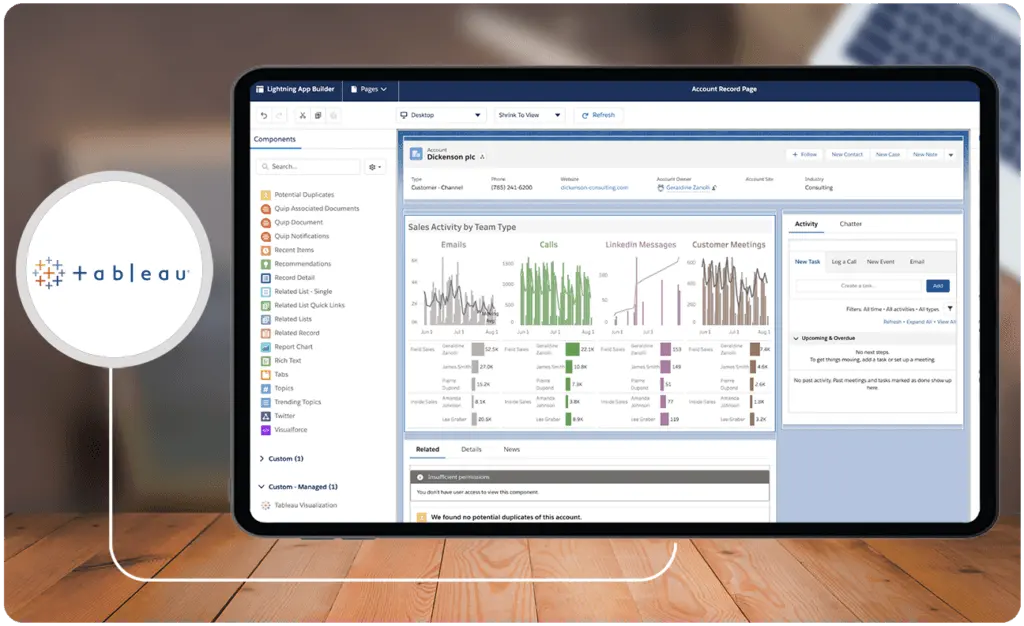Open the dickenson-consulting.com website link
The height and width of the screenshot is (626, 1024).
tap(594, 188)
